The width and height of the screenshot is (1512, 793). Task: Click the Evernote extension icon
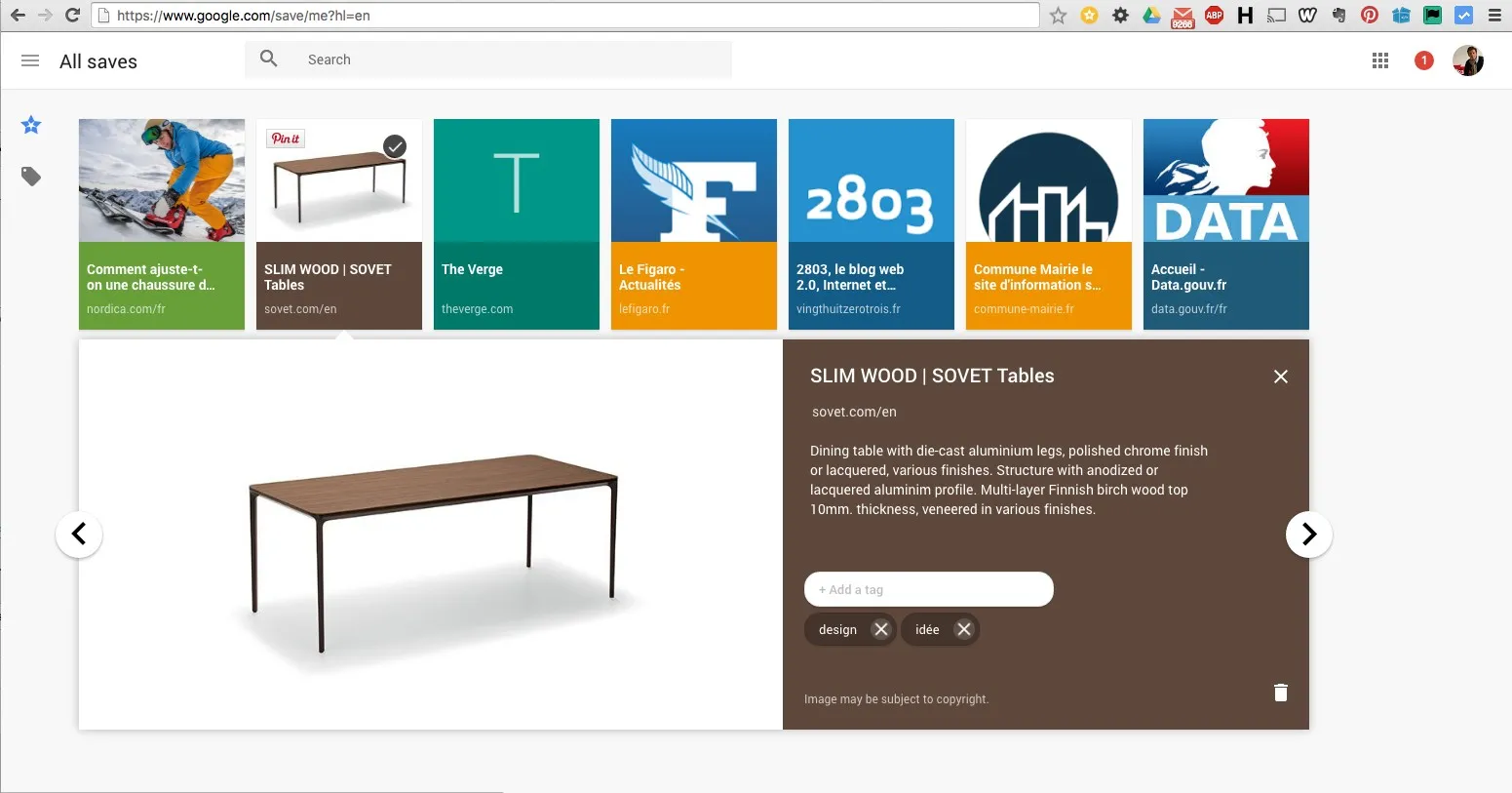pyautogui.click(x=1338, y=15)
